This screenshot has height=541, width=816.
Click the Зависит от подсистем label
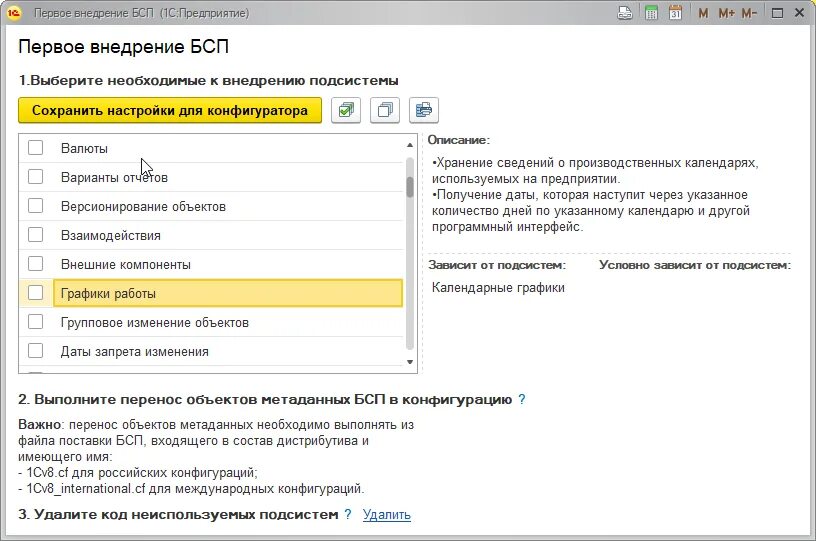[497, 265]
